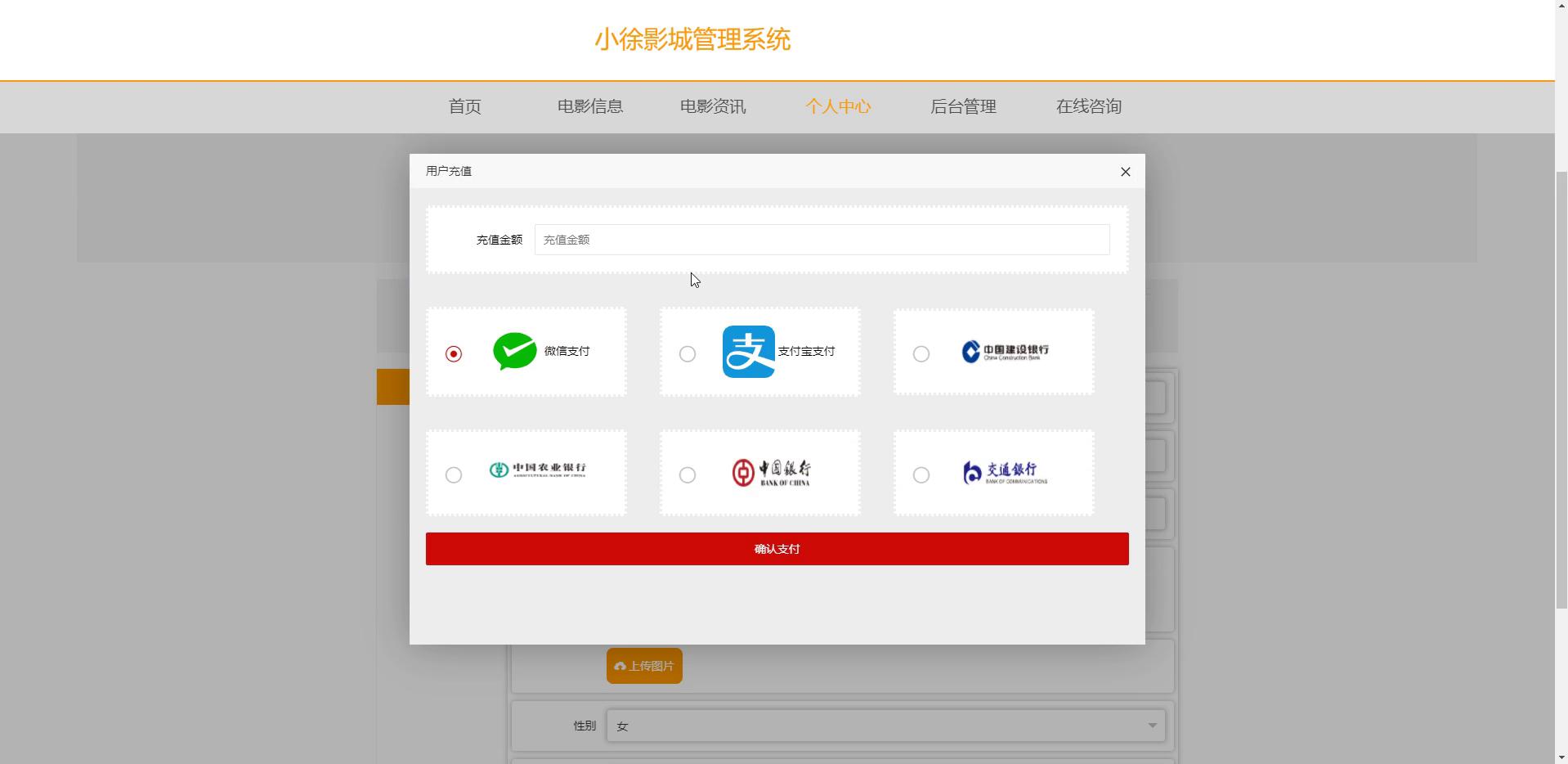Select the 微信支付 radio button
1568x764 pixels.
pos(454,354)
